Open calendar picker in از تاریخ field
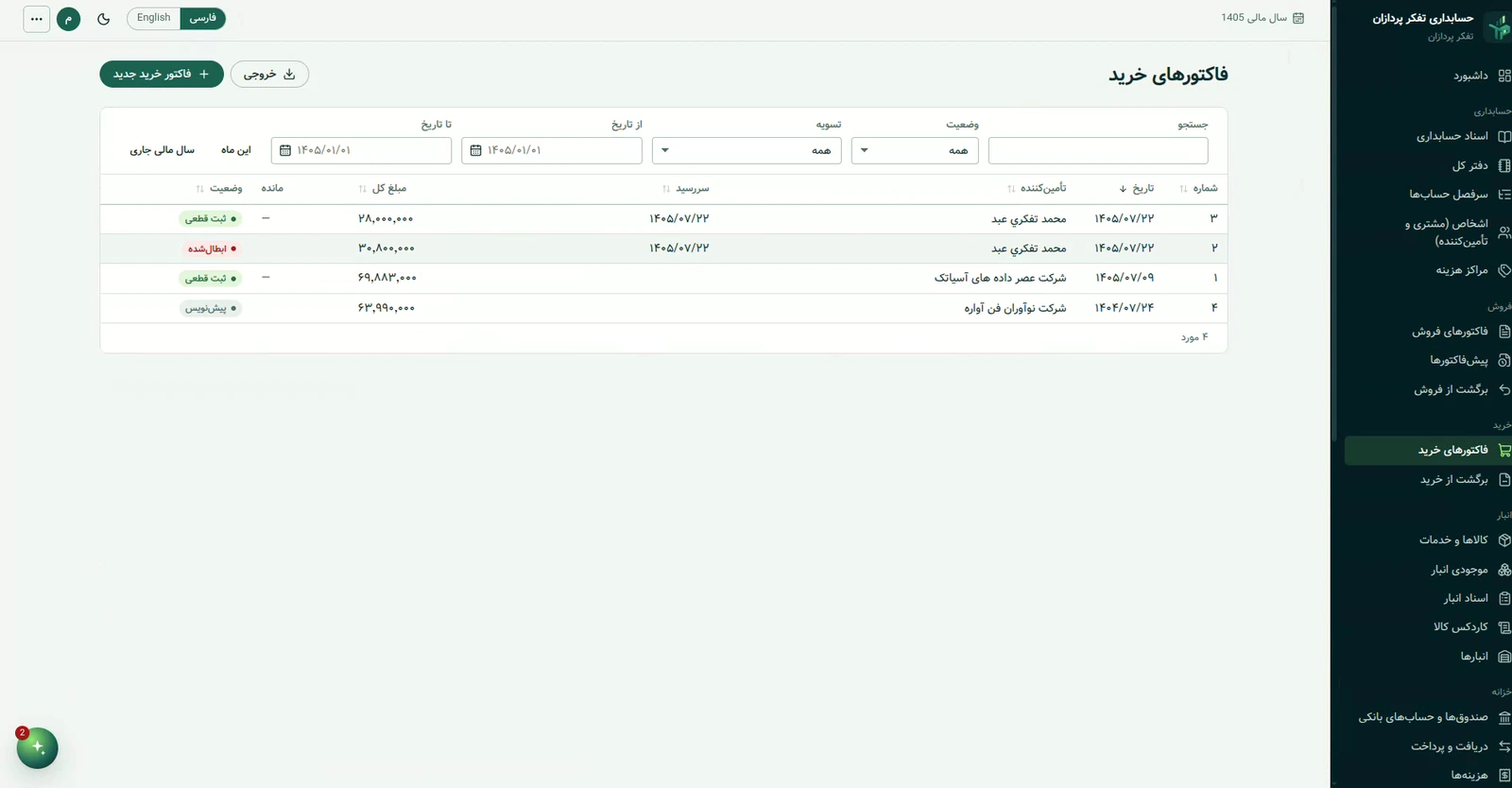Screen dimensions: 1512x788 click(x=475, y=150)
